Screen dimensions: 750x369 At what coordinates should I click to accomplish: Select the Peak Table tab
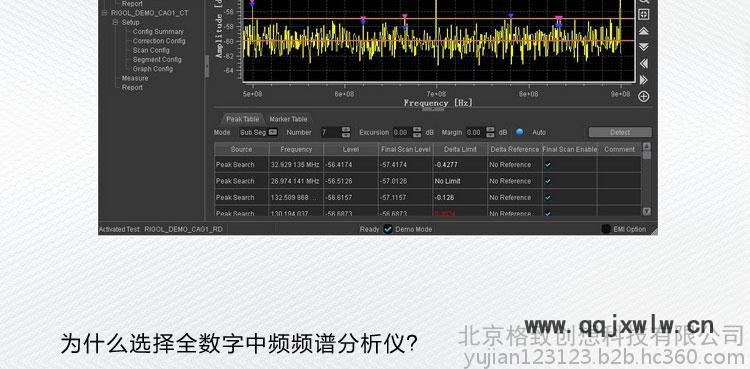click(243, 119)
